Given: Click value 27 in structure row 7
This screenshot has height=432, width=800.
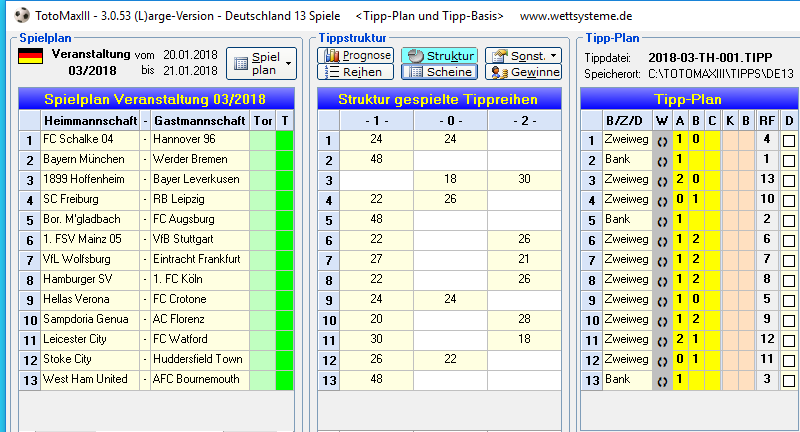Looking at the screenshot, I should [x=377, y=260].
